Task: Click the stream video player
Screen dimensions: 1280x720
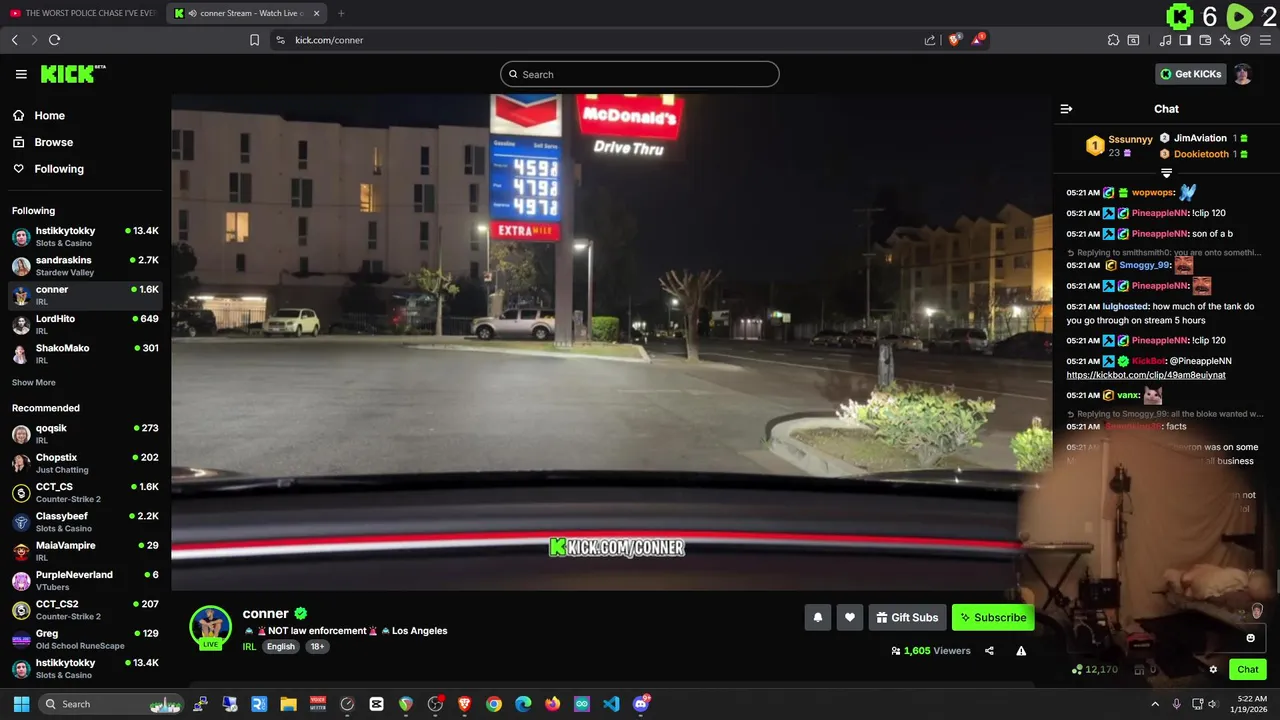Action: point(611,342)
